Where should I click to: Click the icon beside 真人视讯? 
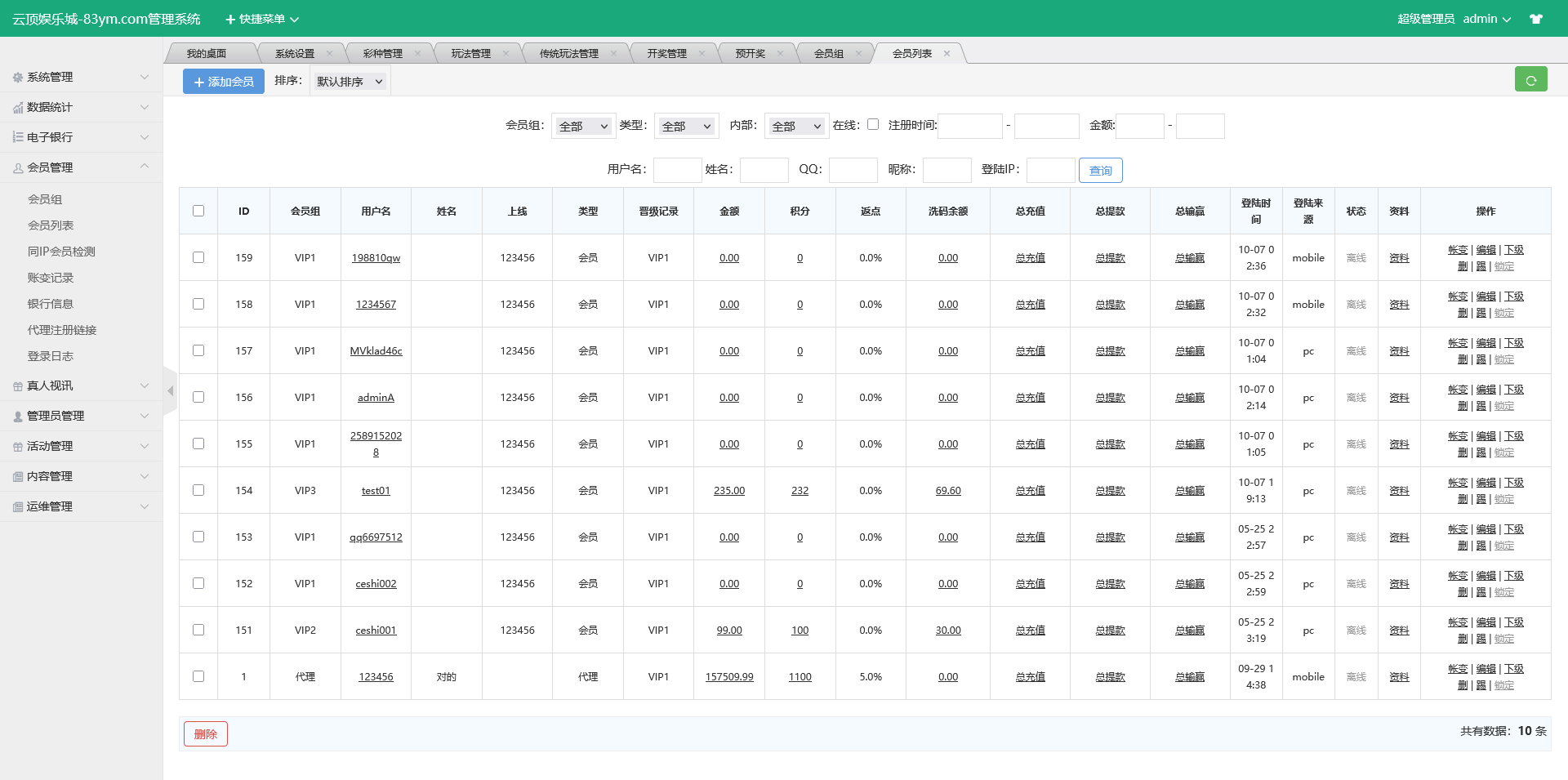click(x=18, y=386)
